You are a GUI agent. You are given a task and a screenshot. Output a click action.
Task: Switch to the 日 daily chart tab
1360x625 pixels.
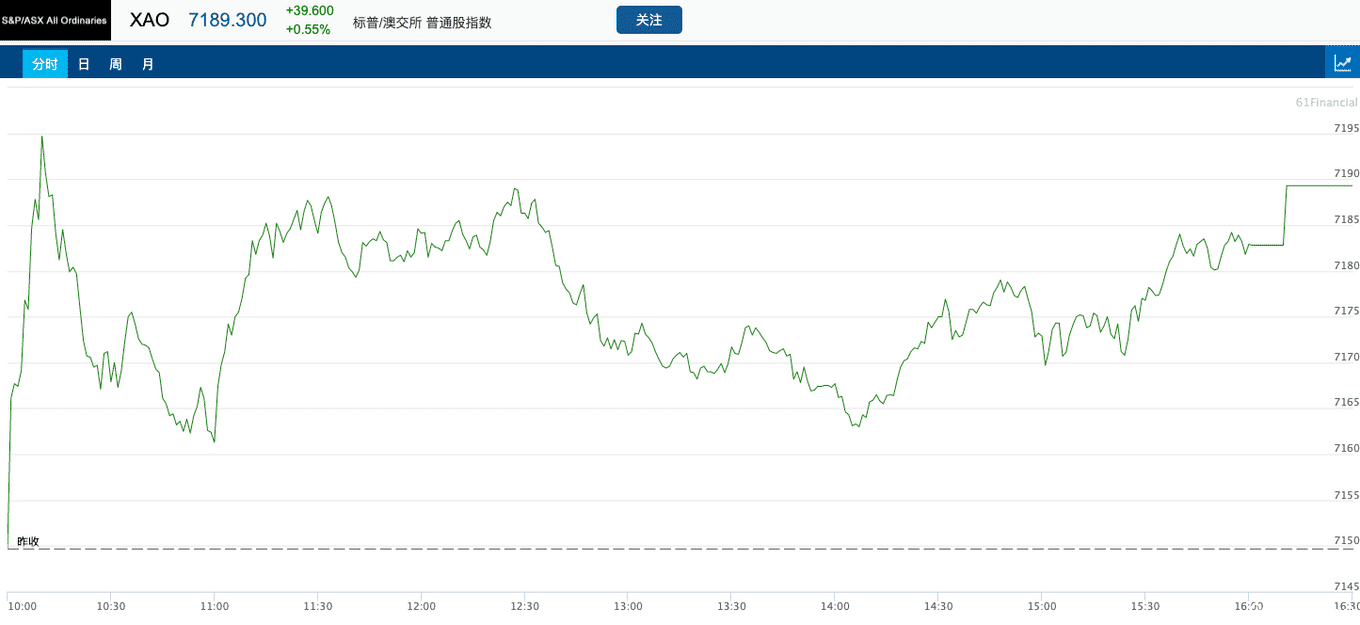pos(84,64)
